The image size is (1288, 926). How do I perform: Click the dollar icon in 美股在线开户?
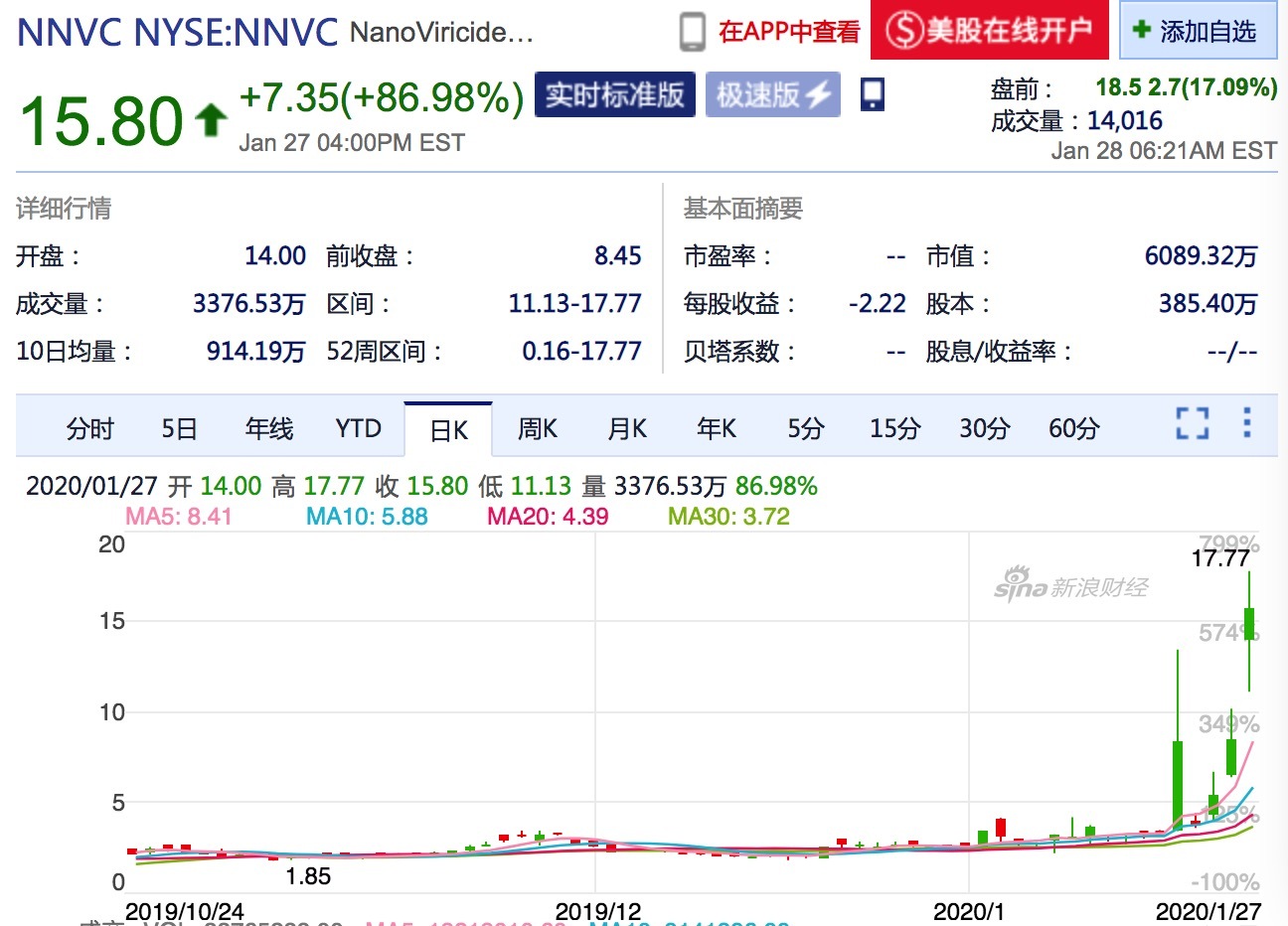tap(904, 30)
